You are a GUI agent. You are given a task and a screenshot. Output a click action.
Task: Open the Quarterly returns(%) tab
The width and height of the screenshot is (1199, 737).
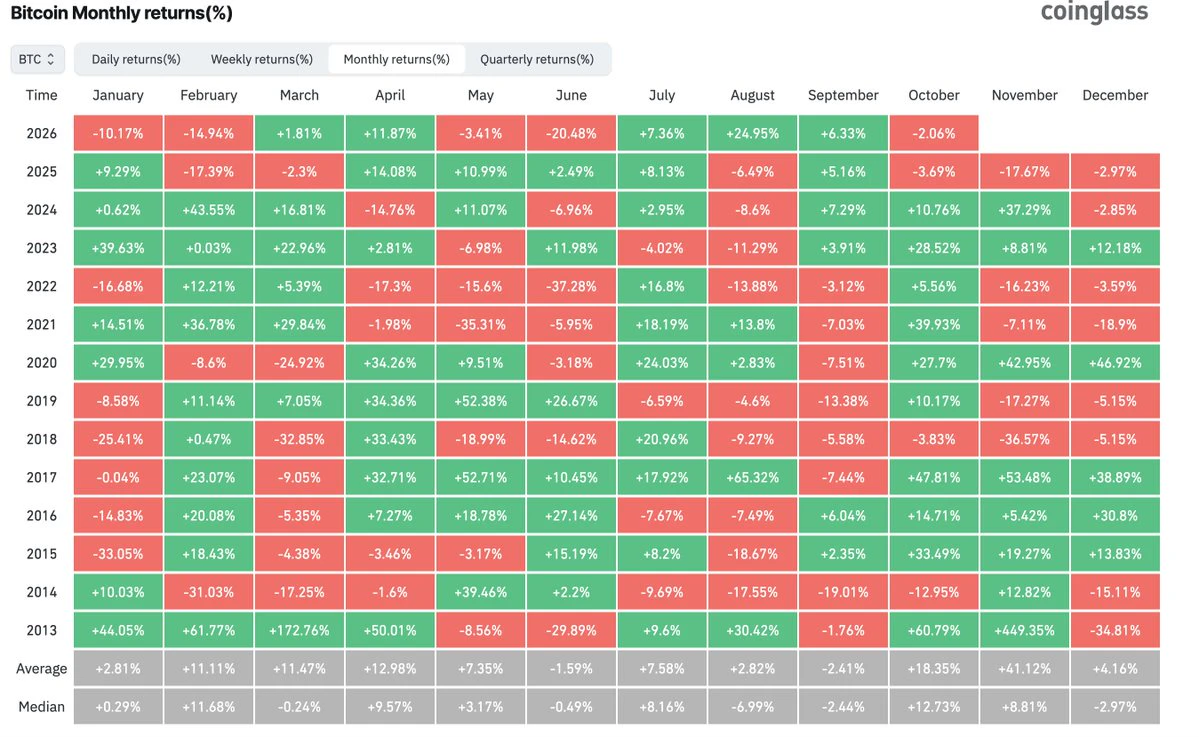tap(537, 60)
